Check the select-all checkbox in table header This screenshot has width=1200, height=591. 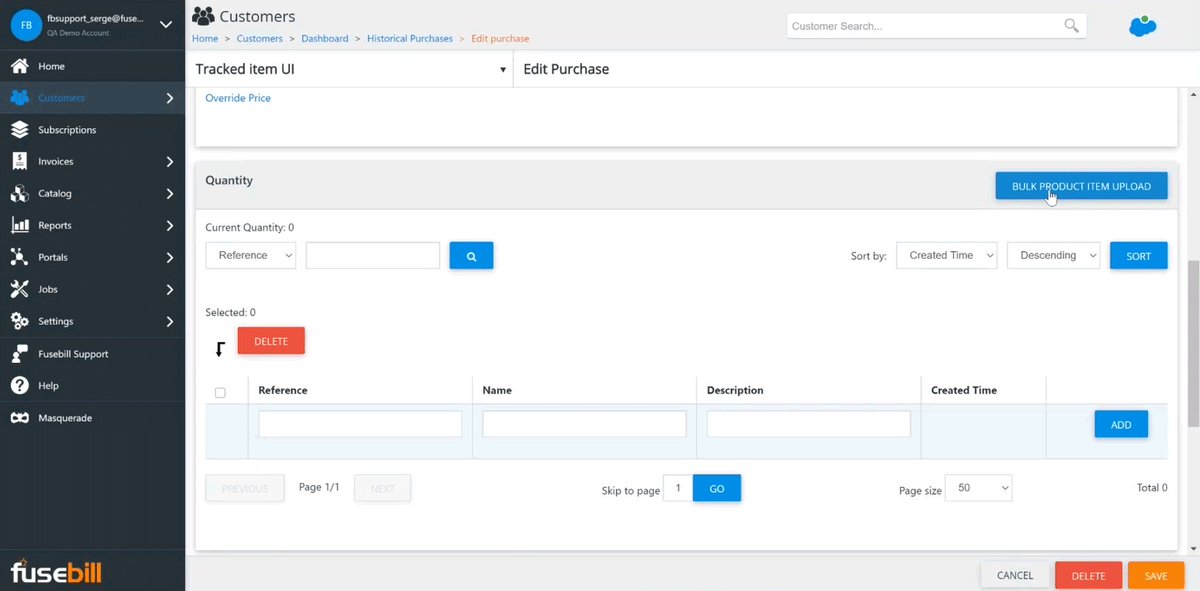pos(220,392)
